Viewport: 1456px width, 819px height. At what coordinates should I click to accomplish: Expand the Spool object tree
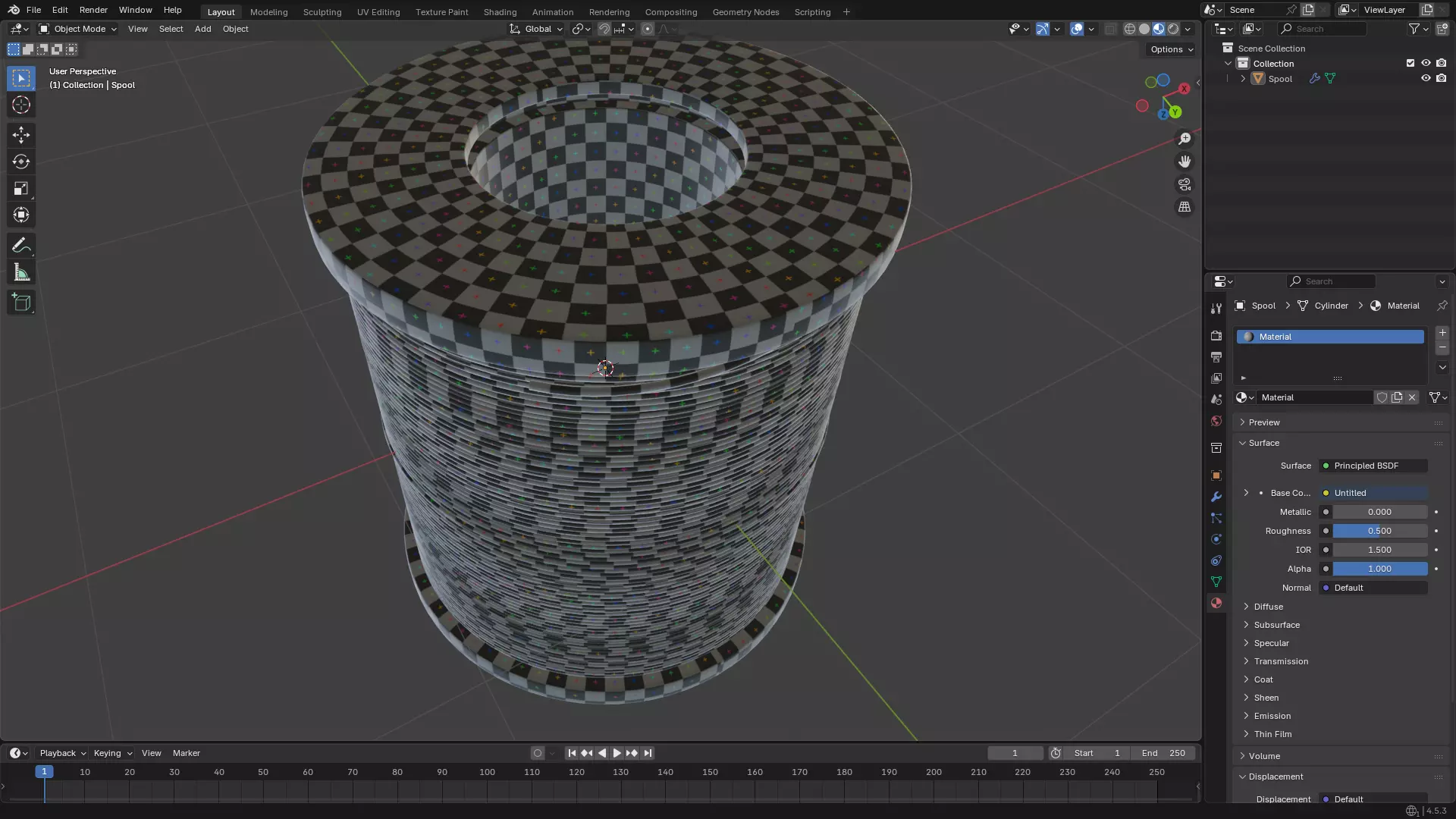pos(1243,79)
